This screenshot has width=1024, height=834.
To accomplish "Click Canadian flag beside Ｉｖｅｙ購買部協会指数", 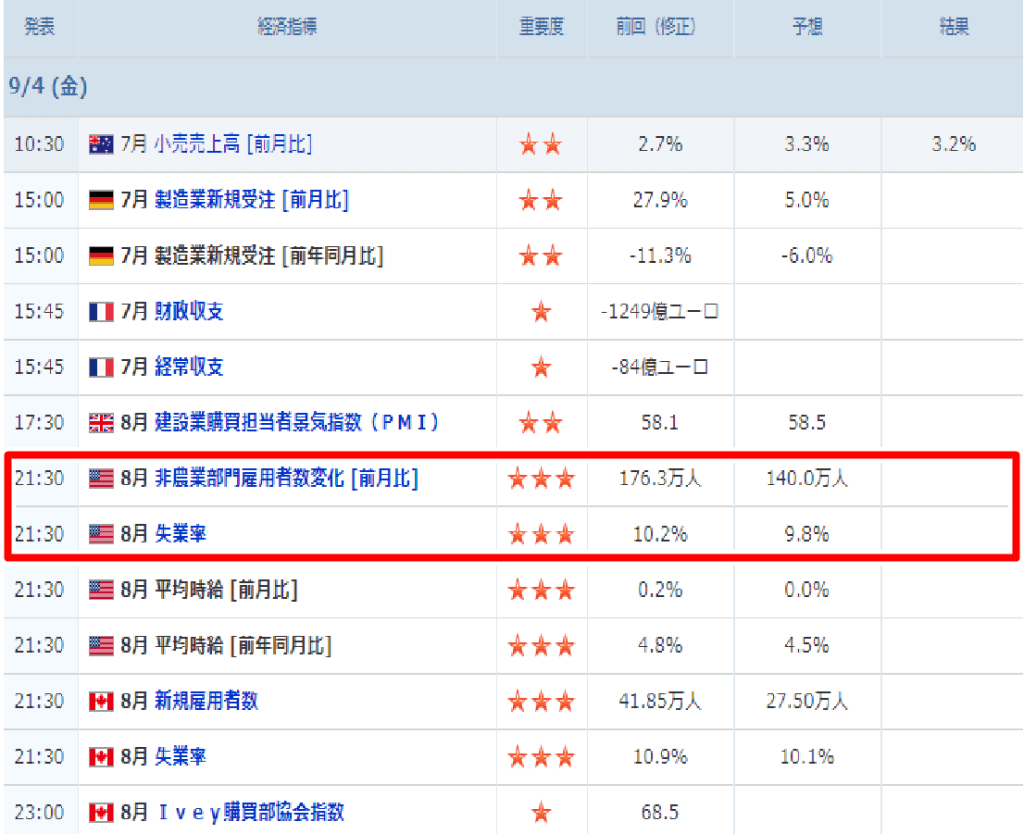I will [101, 812].
